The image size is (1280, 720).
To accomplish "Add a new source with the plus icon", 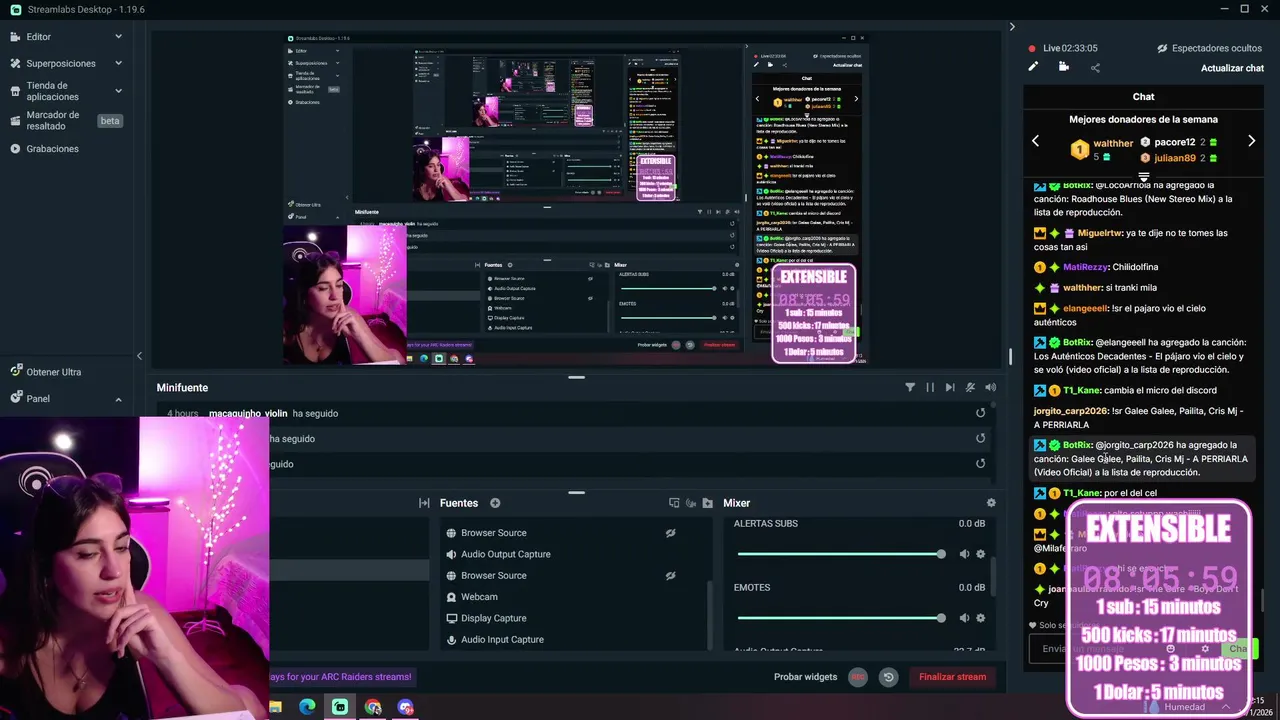I will tap(495, 503).
